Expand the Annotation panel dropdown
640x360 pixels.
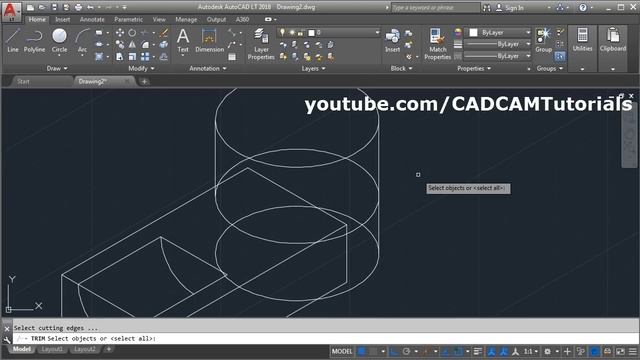(x=207, y=69)
